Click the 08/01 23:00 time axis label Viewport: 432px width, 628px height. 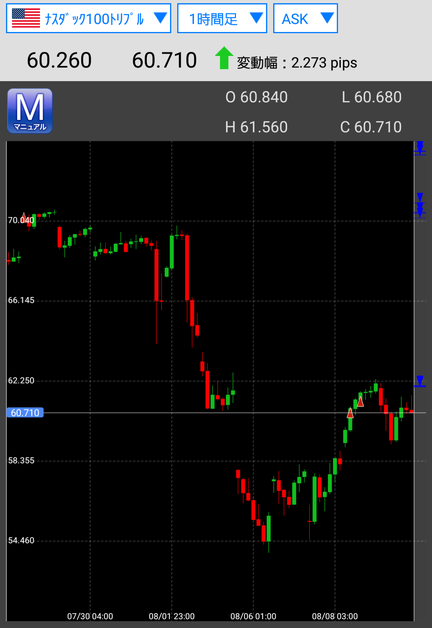click(x=172, y=616)
